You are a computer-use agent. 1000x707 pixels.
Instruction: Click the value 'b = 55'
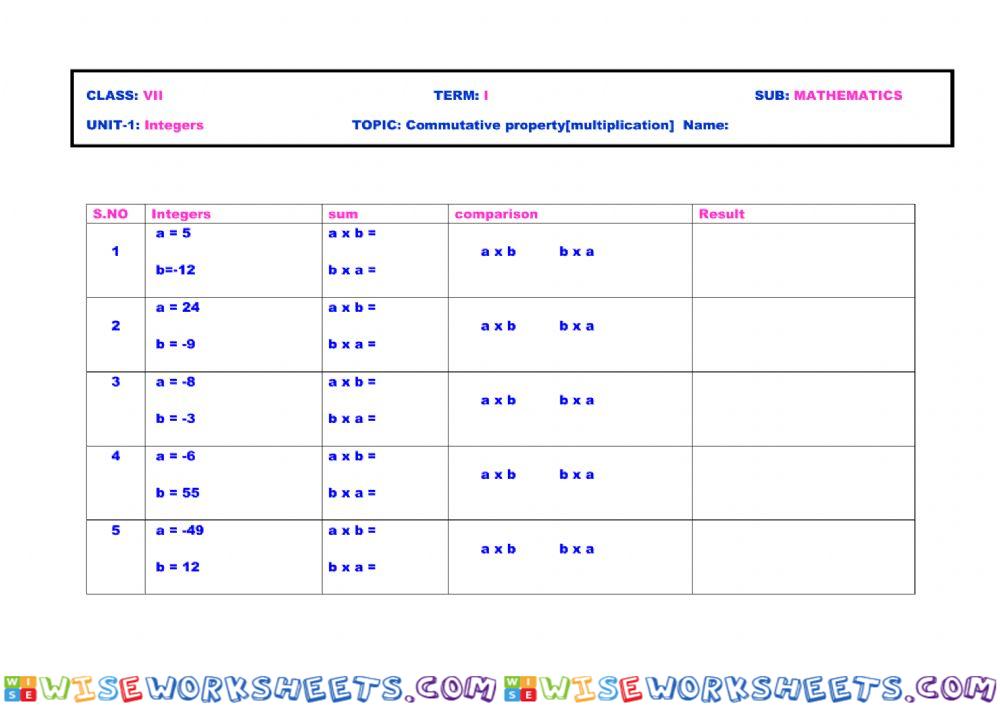click(178, 493)
